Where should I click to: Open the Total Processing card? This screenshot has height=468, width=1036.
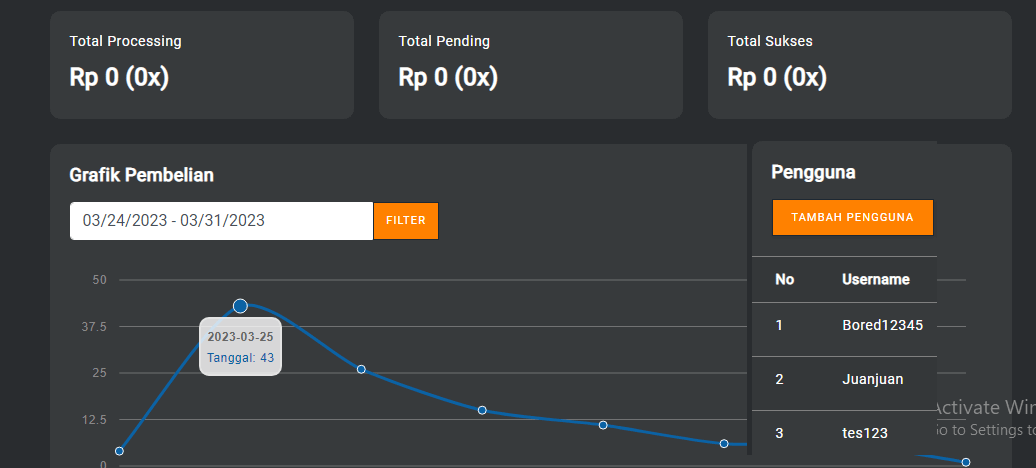[202, 65]
